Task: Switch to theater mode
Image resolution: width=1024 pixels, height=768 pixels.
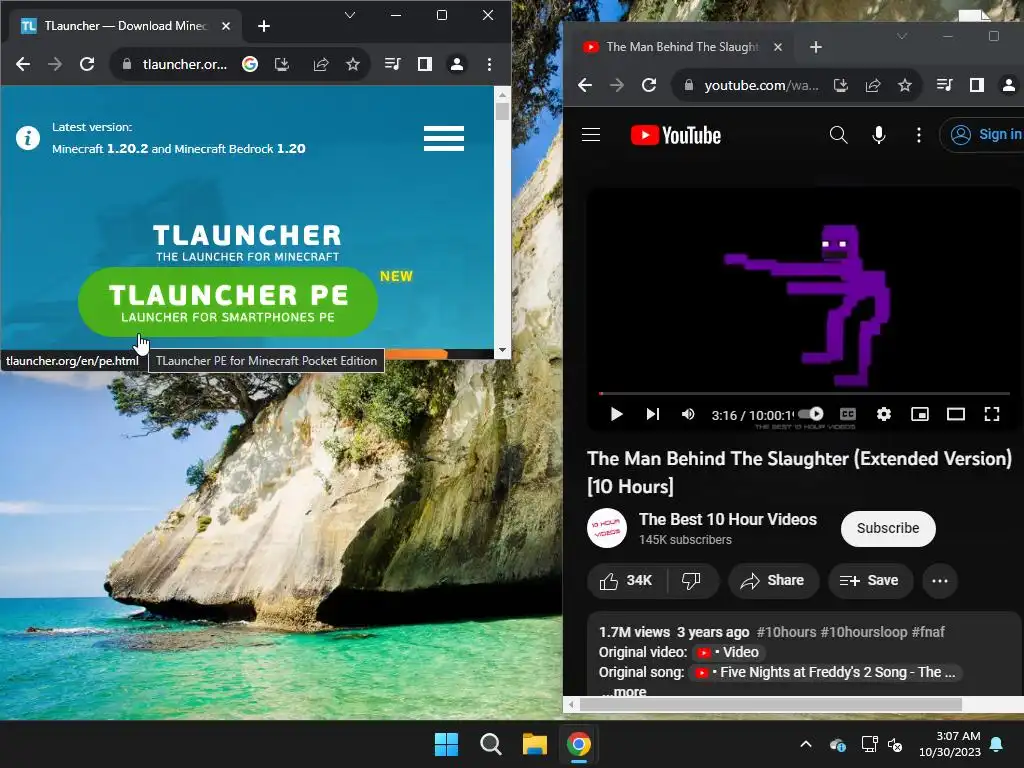Action: coord(956,414)
